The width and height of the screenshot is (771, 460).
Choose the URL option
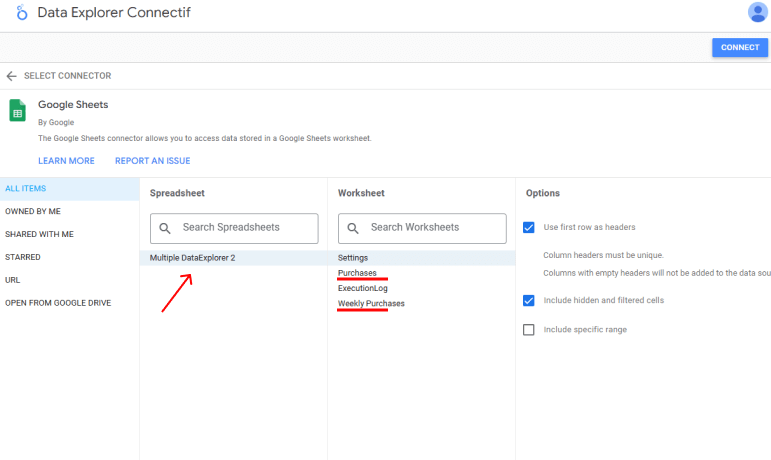[x=13, y=281]
